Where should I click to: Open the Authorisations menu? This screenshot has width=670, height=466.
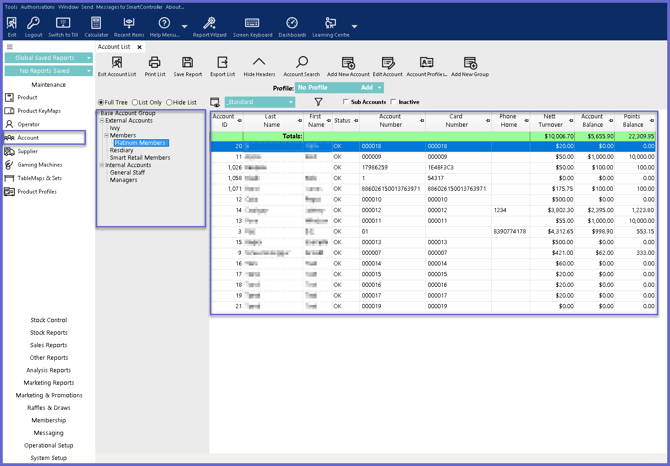38,6
